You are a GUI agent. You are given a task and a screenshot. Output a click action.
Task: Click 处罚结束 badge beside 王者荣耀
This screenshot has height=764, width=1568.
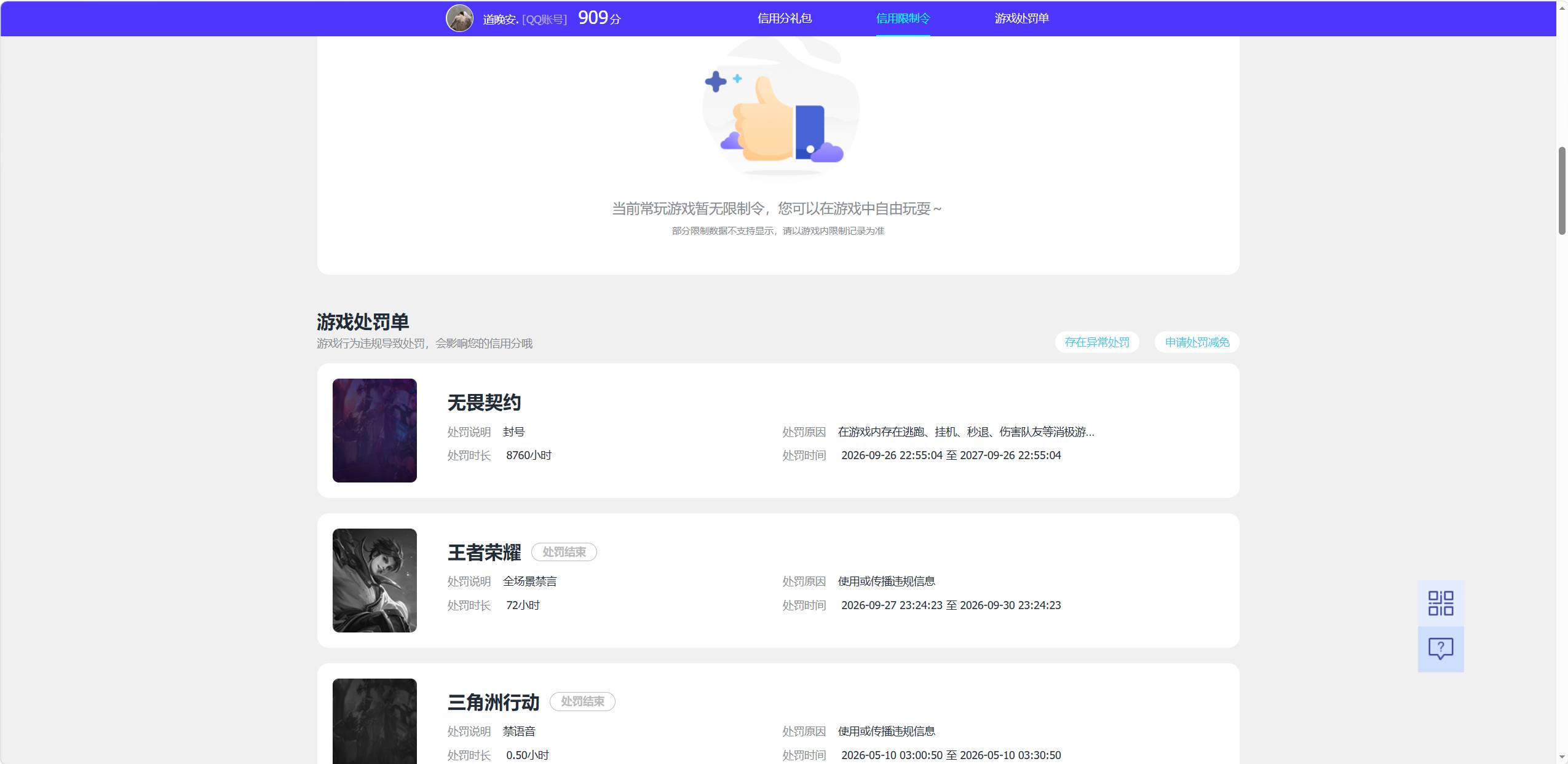[564, 552]
